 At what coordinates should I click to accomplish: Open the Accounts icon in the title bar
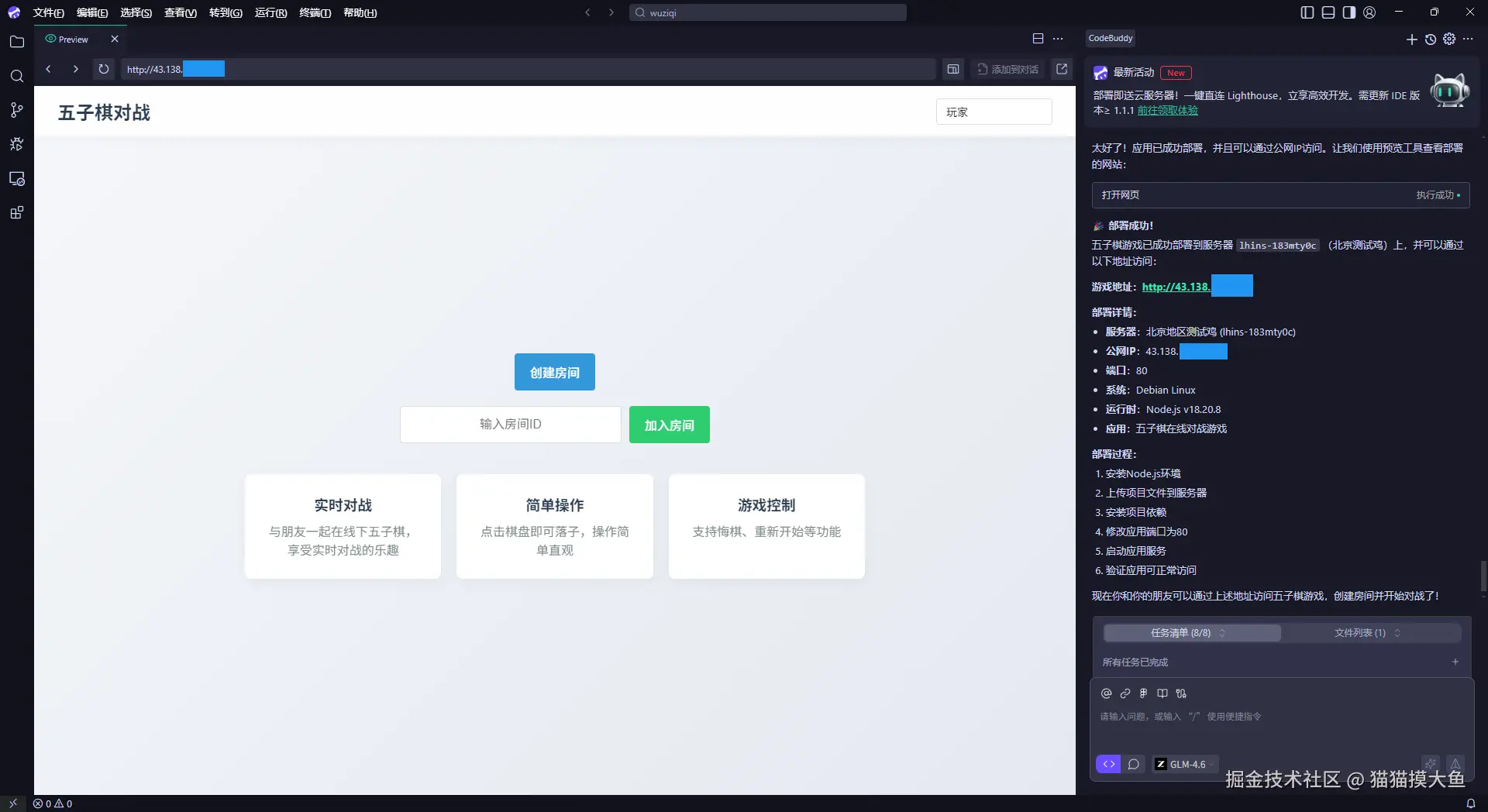[1369, 12]
